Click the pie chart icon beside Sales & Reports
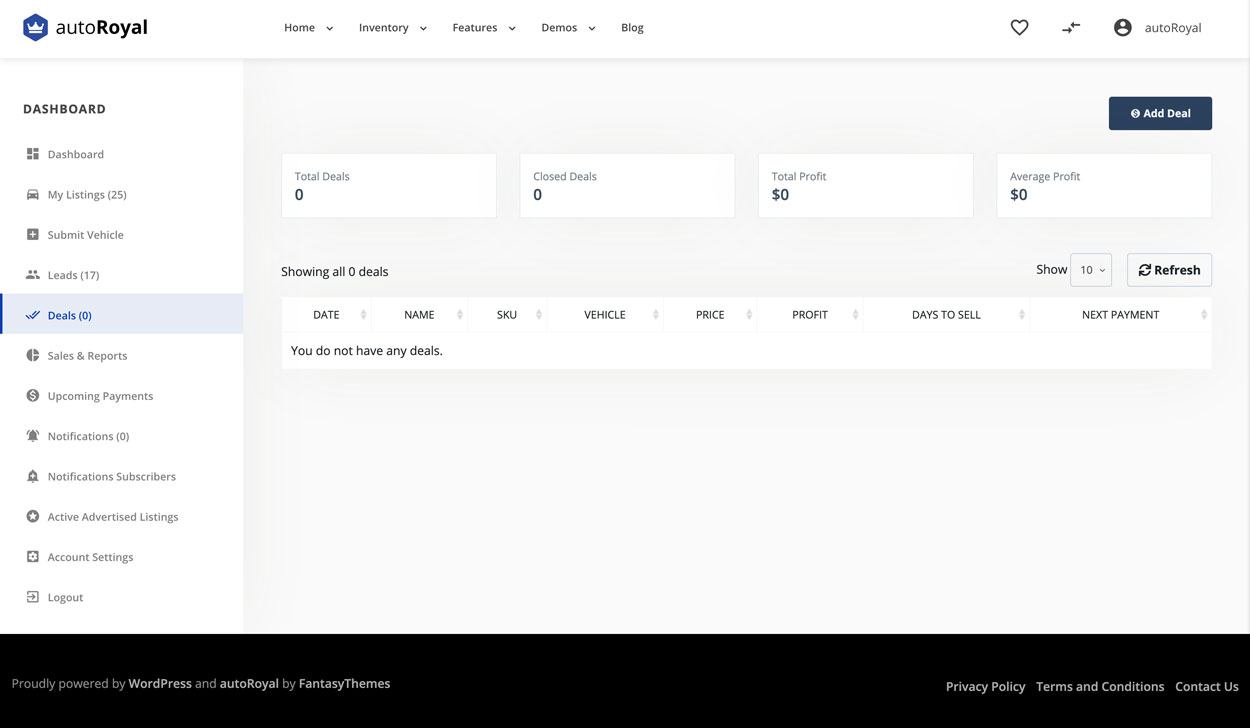Viewport: 1250px width, 728px height. coord(33,355)
